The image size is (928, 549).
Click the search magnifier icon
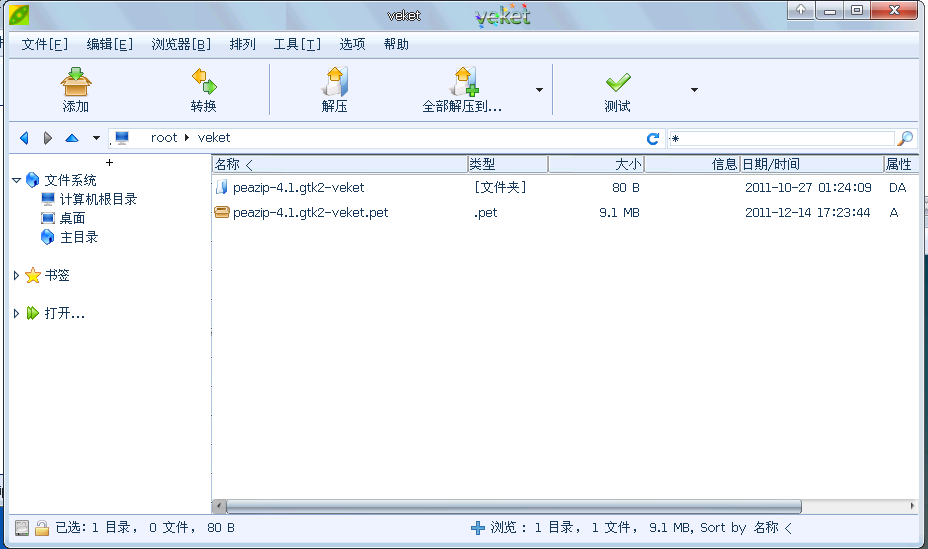tap(906, 138)
